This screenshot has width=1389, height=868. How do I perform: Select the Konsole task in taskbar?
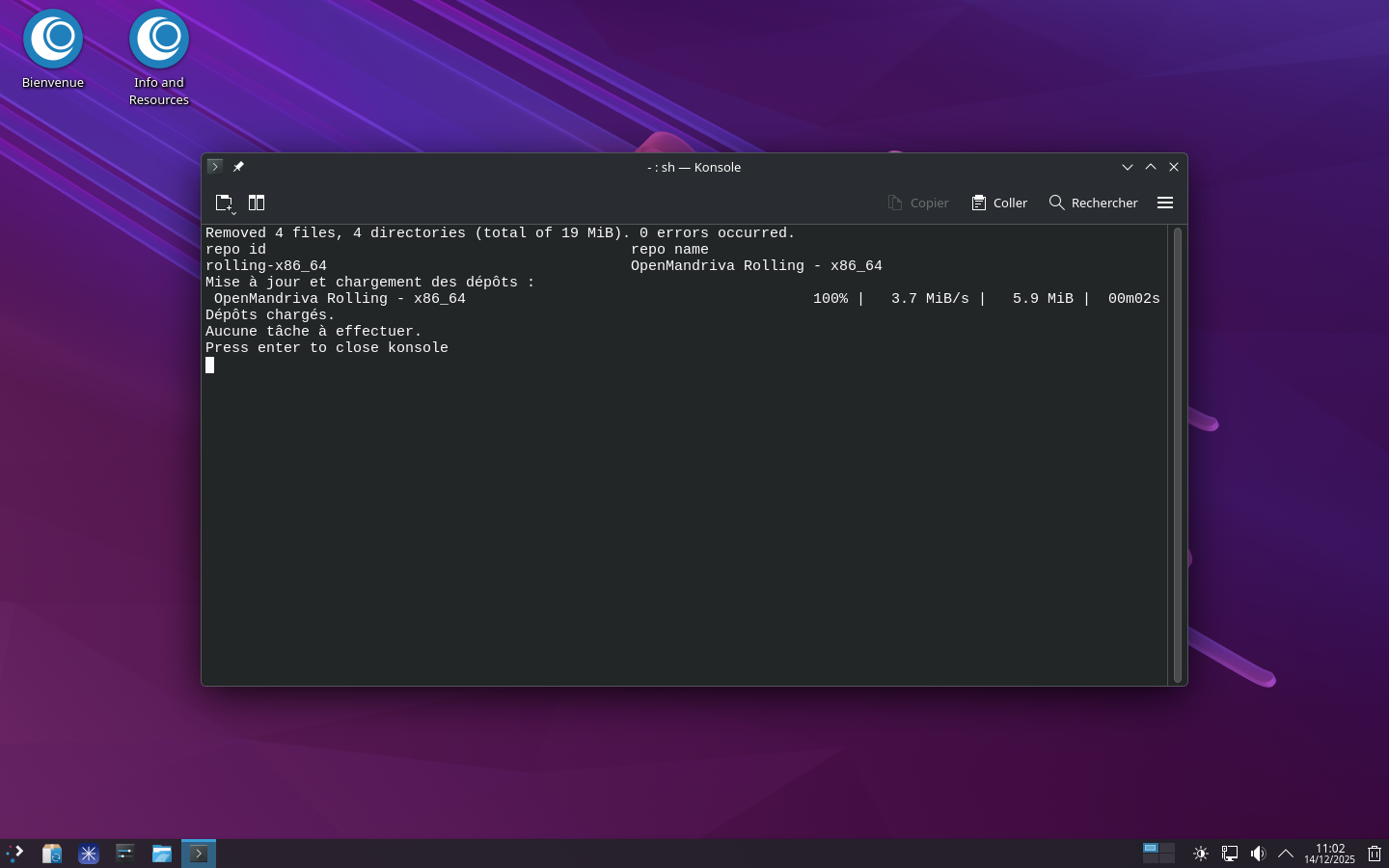coord(199,854)
